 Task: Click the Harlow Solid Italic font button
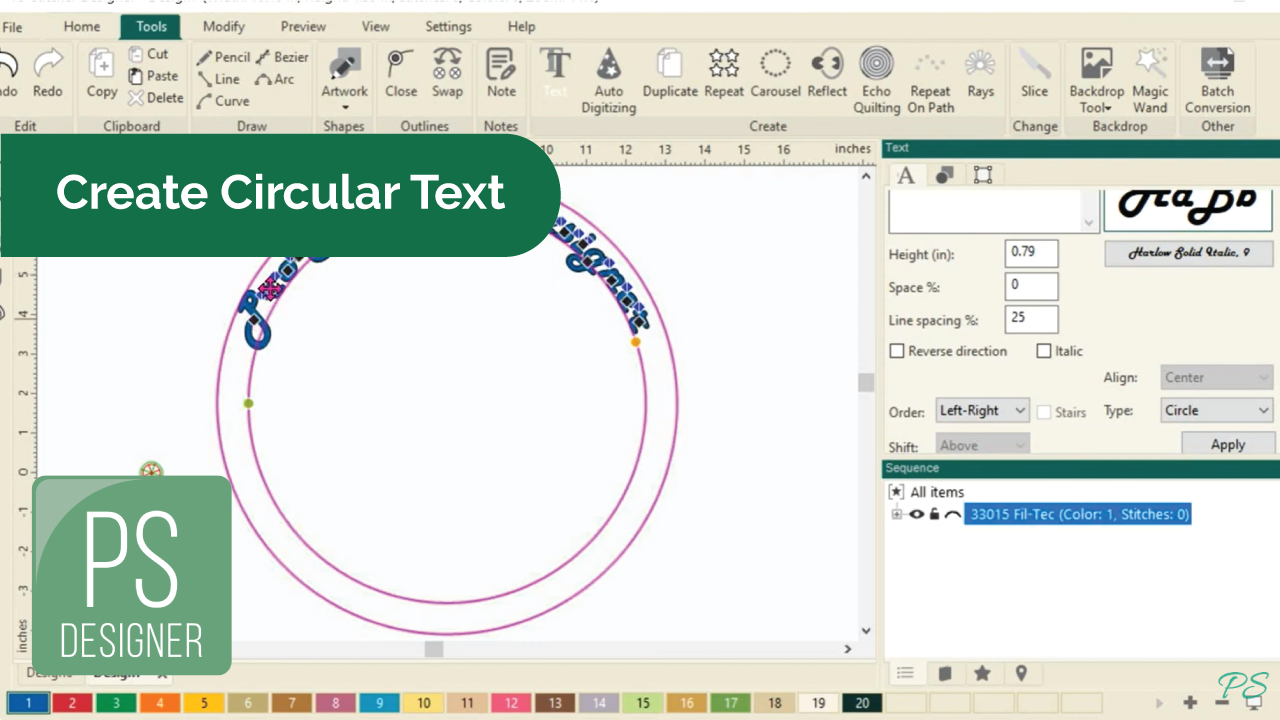coord(1188,253)
